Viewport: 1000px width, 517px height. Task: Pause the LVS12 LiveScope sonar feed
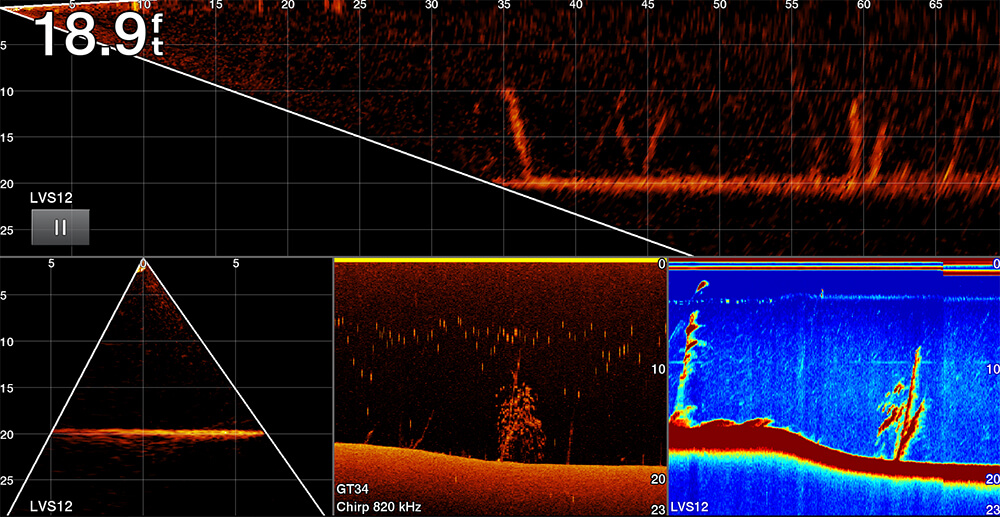click(x=60, y=227)
